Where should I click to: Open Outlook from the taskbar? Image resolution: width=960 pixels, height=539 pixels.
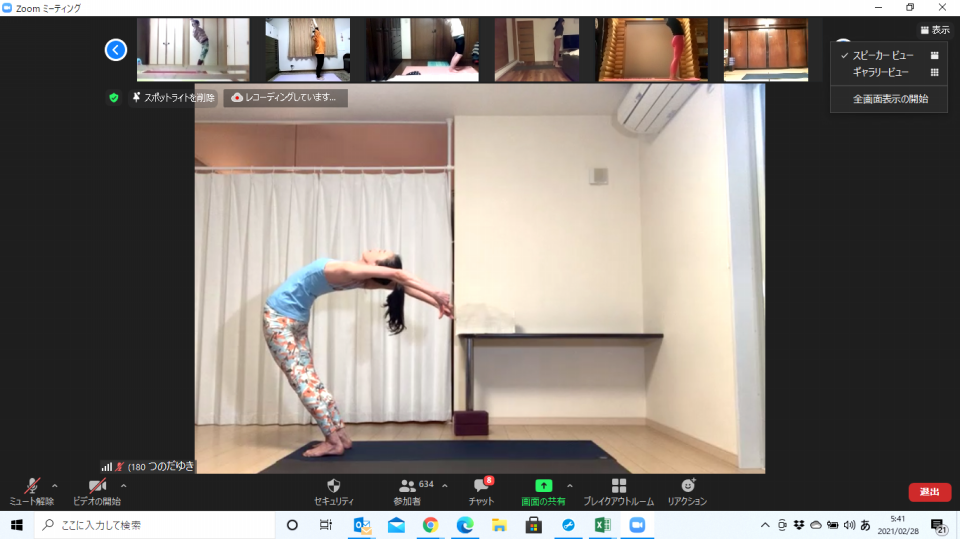[x=362, y=525]
